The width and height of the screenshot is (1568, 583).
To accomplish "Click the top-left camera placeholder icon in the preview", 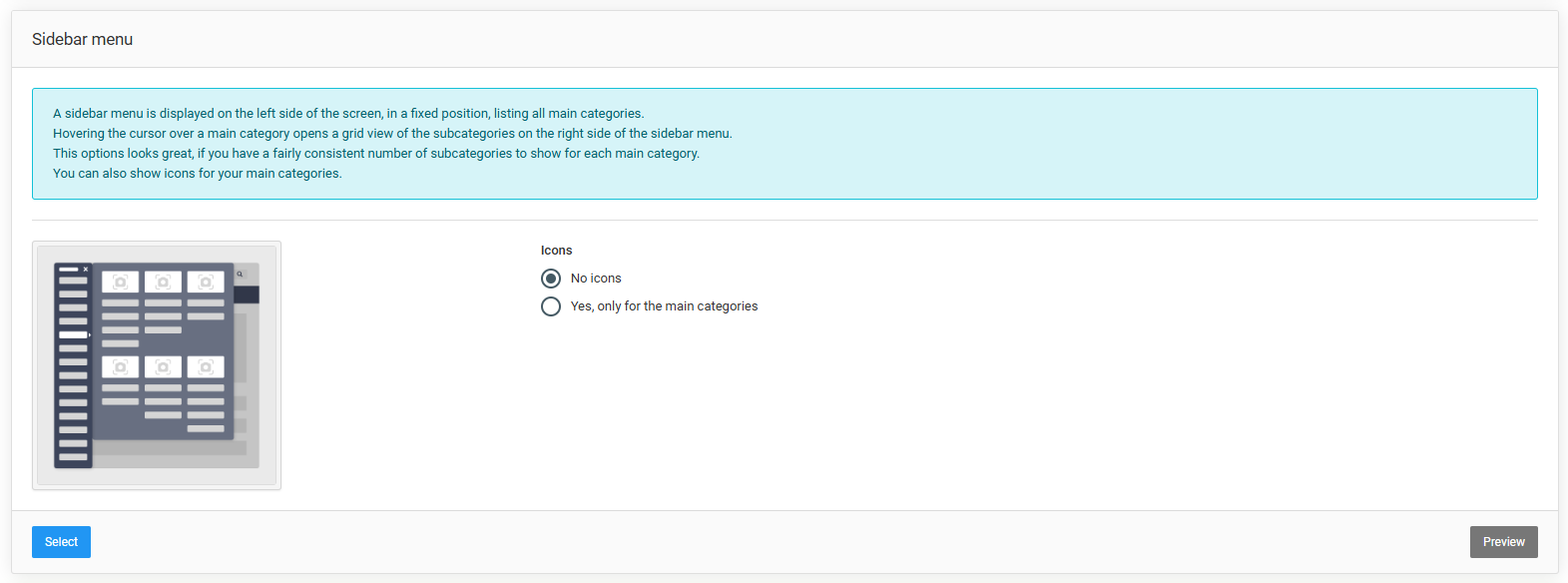I will pyautogui.click(x=121, y=282).
